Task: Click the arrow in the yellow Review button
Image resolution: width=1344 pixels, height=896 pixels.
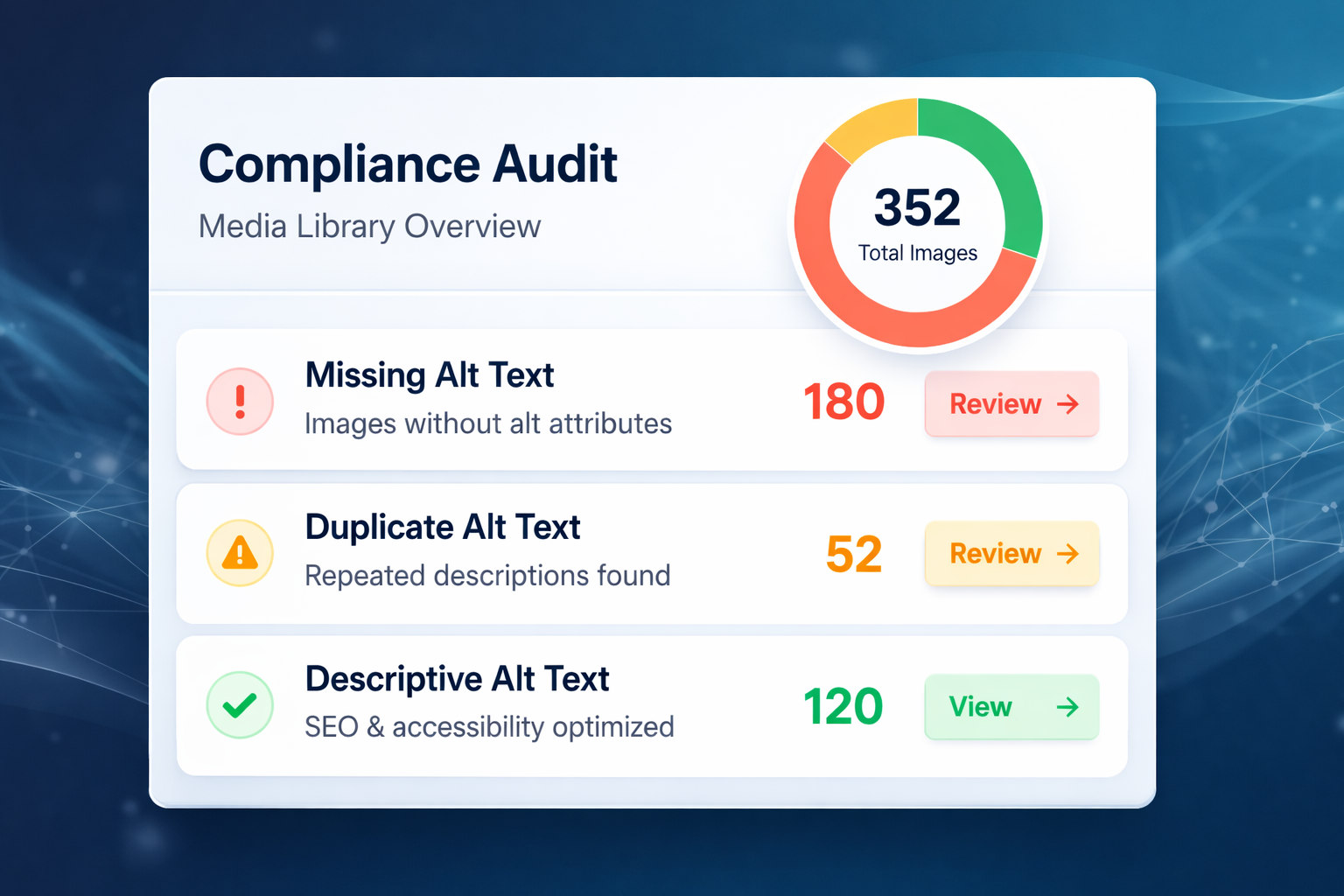Action: [1067, 554]
